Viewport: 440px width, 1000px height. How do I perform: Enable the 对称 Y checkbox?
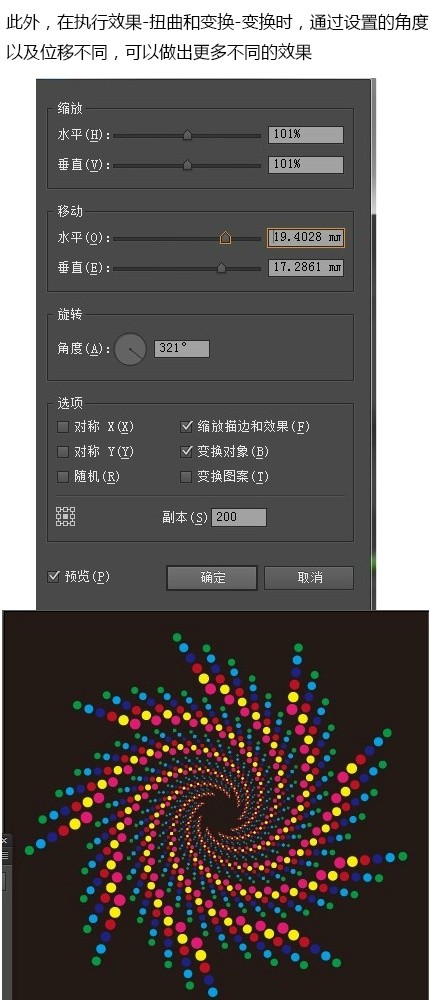pos(62,452)
